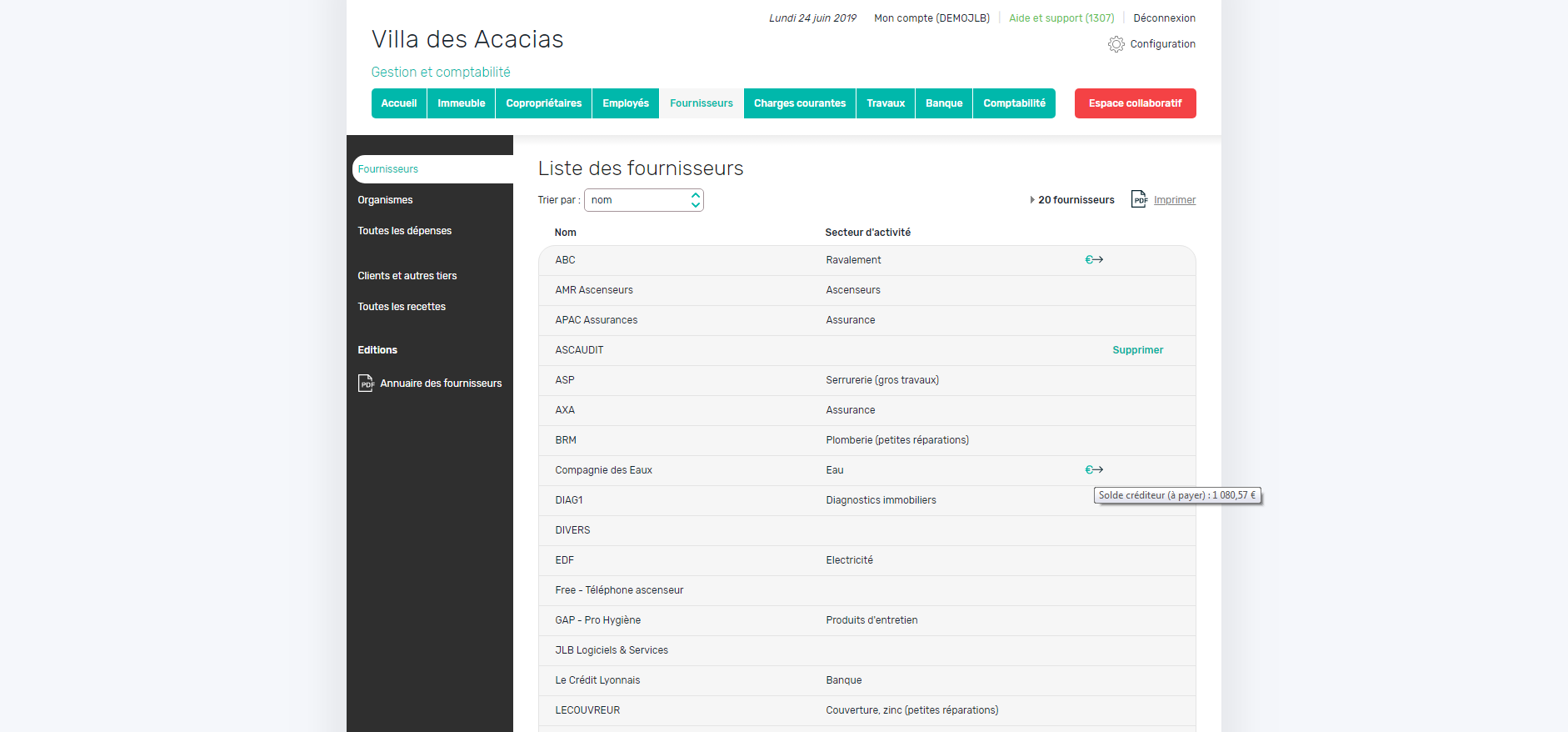Click Produits d'entretien cell
The width and height of the screenshot is (1568, 732).
coord(871,620)
